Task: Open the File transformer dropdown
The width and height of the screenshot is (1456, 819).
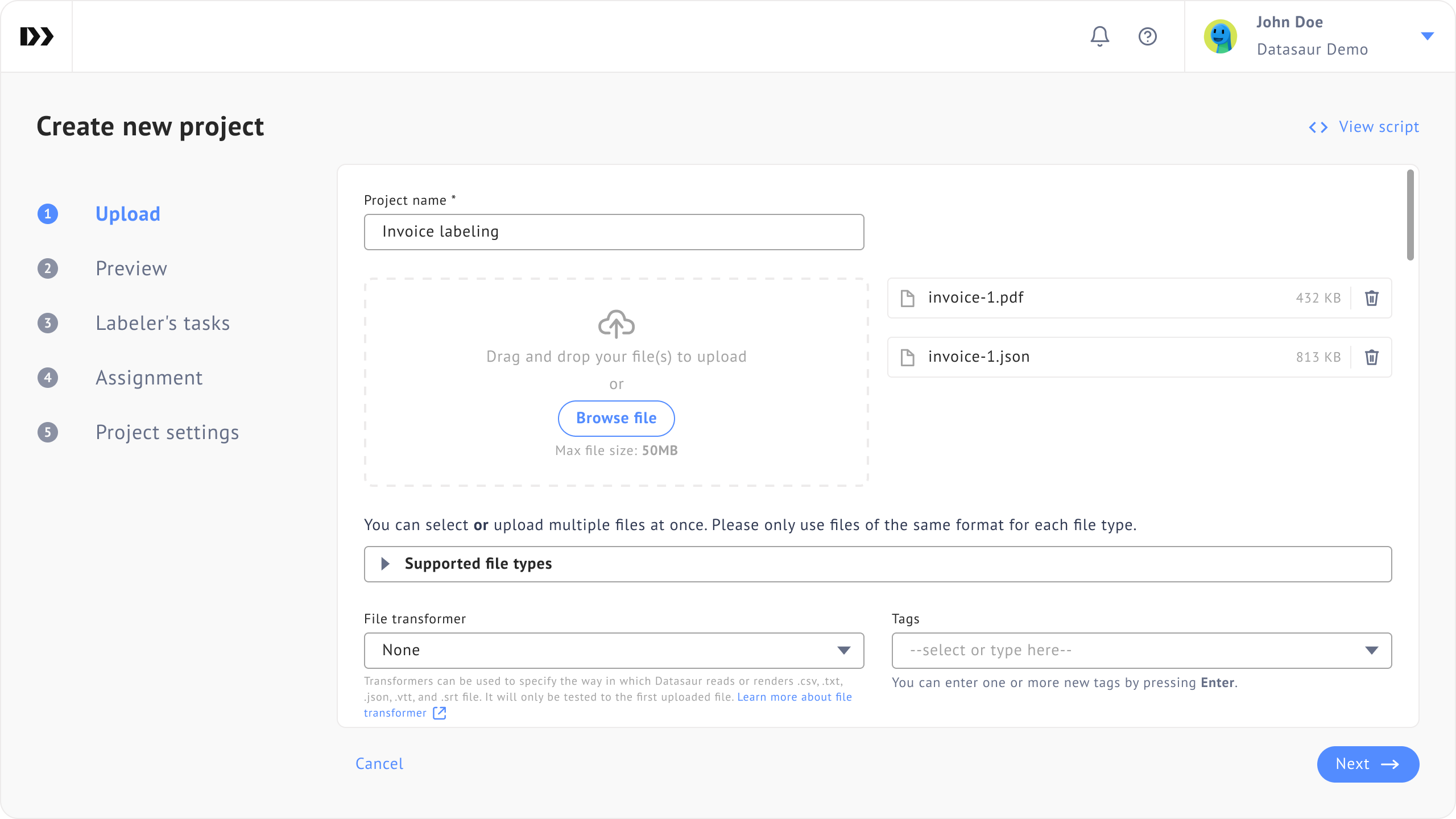Action: 614,650
